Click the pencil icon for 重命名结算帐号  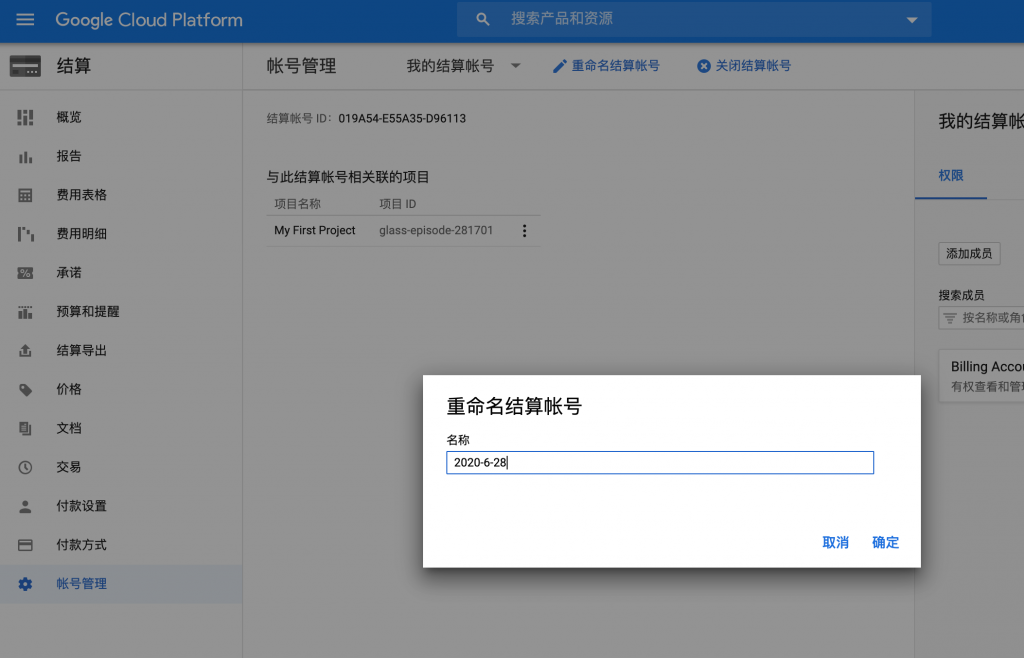[560, 66]
